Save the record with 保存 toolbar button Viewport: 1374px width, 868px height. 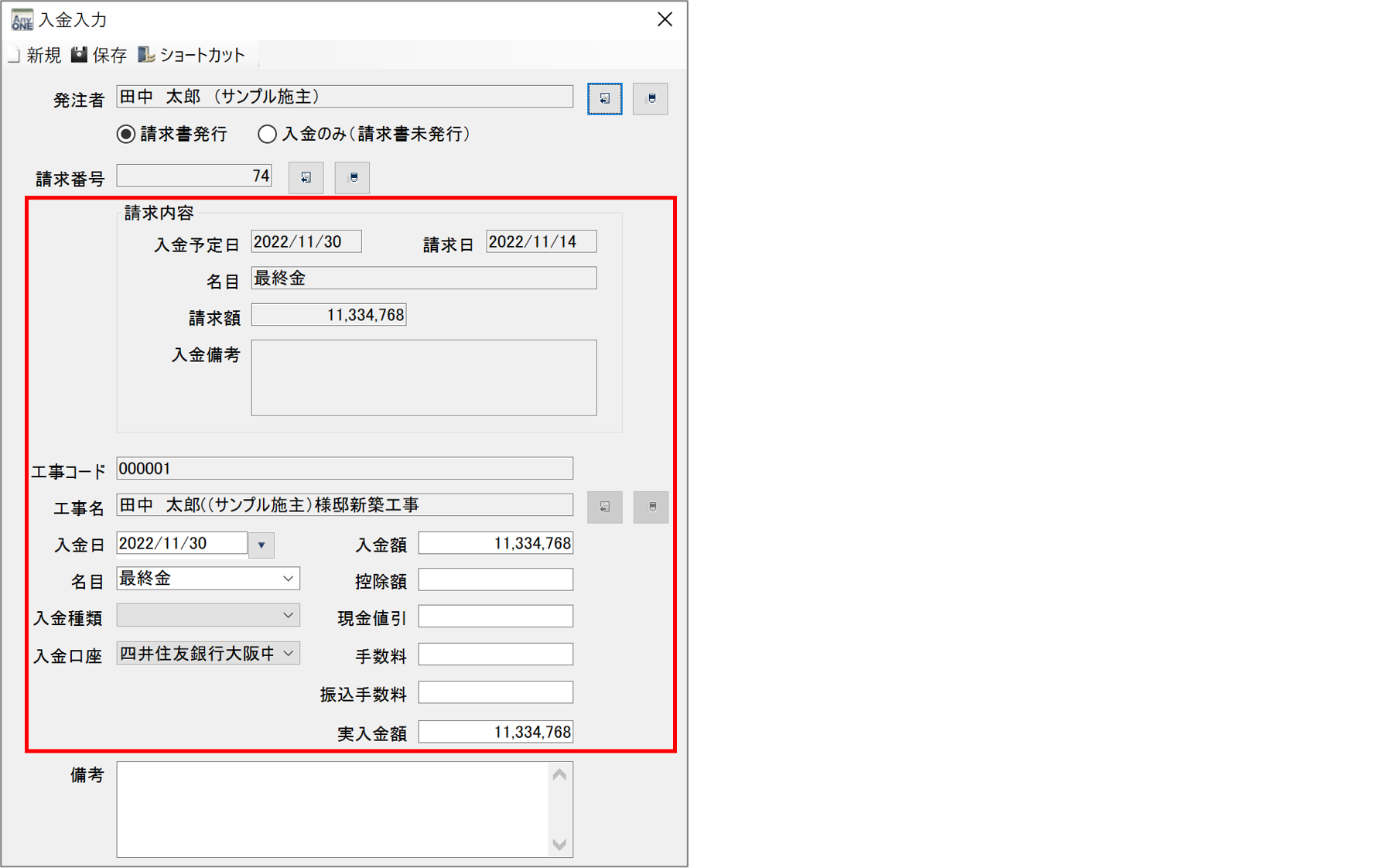coord(99,55)
